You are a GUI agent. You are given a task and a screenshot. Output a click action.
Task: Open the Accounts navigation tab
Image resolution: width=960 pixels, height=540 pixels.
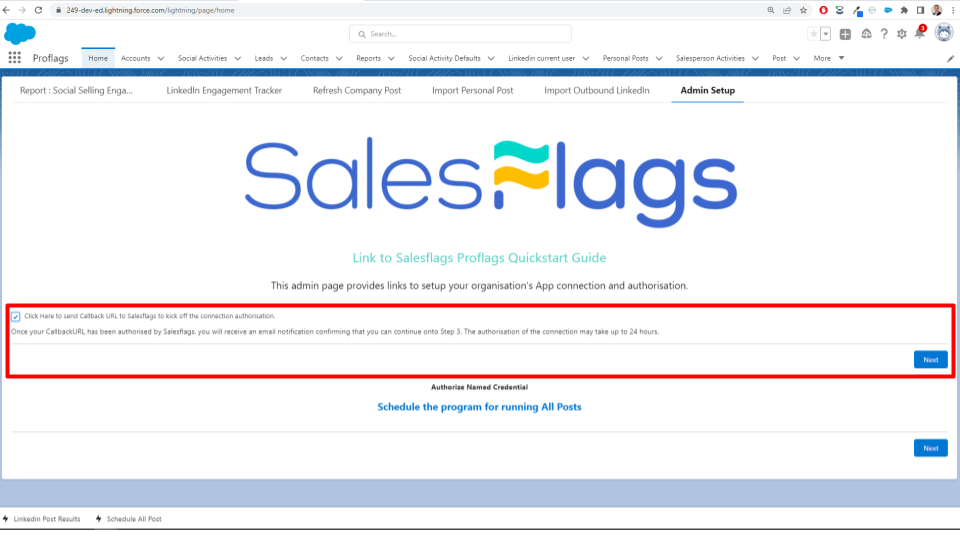coord(135,58)
